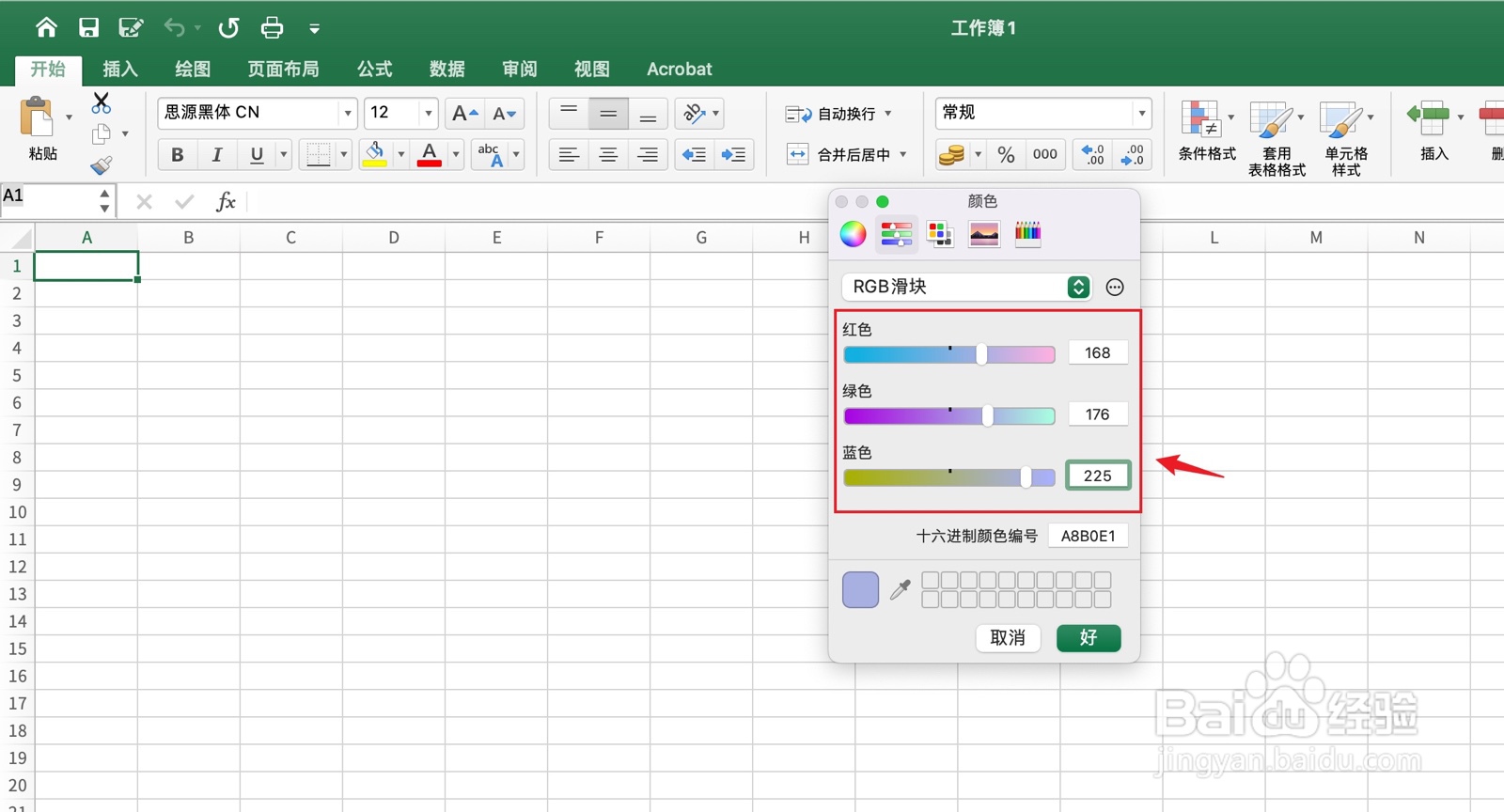Activate the format painter brush
The image size is (1504, 812).
102,165
